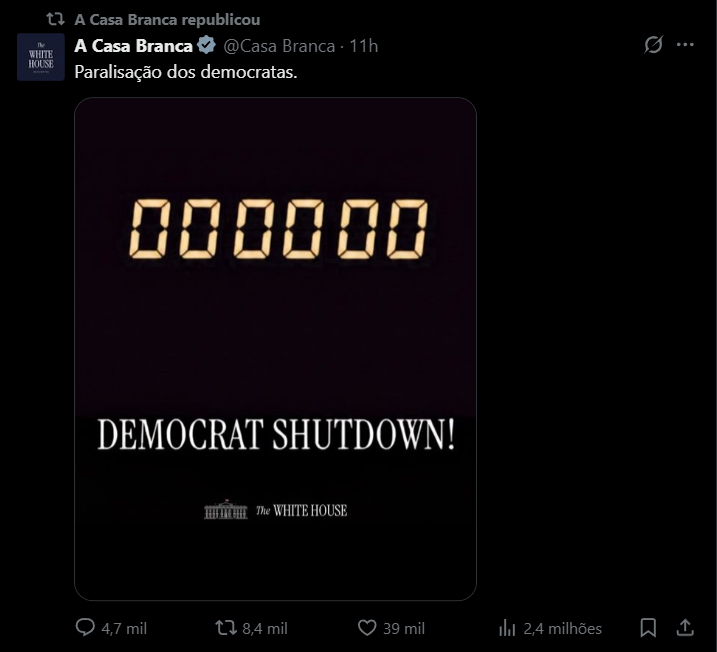717x652 pixels.
Task: Click the 39 mil likes count
Action: point(404,629)
